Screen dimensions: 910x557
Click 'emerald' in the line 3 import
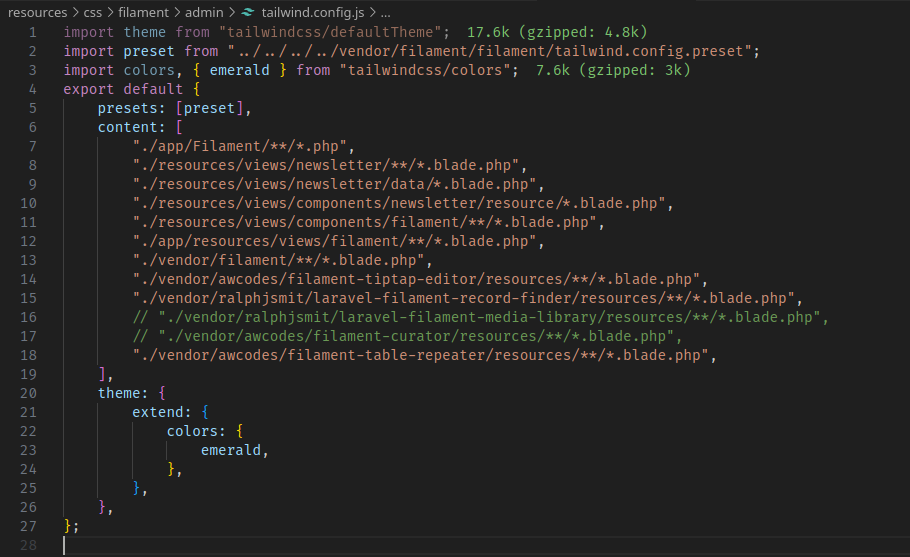240,70
